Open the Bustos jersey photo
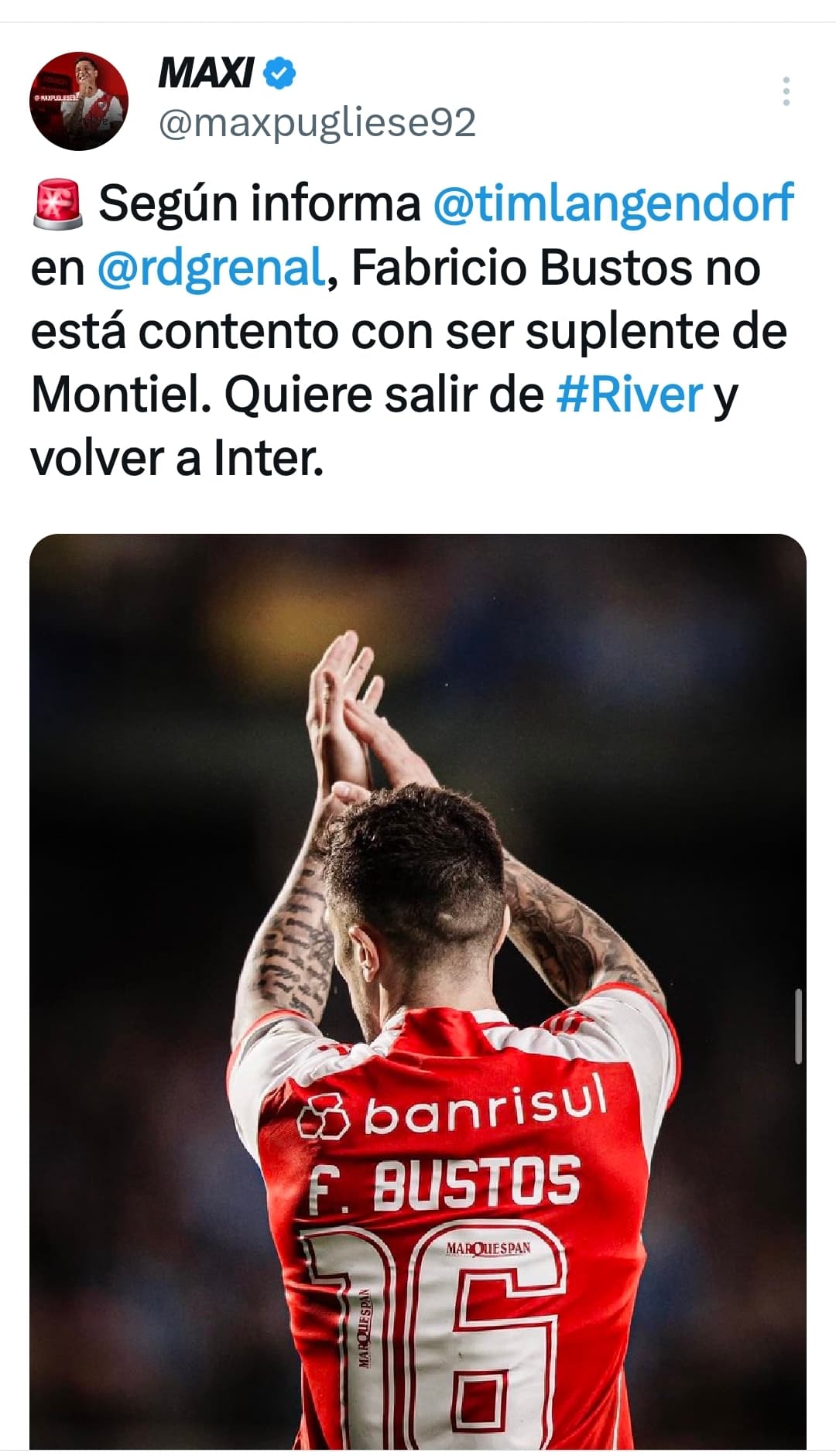The image size is (836, 1456). (418, 991)
